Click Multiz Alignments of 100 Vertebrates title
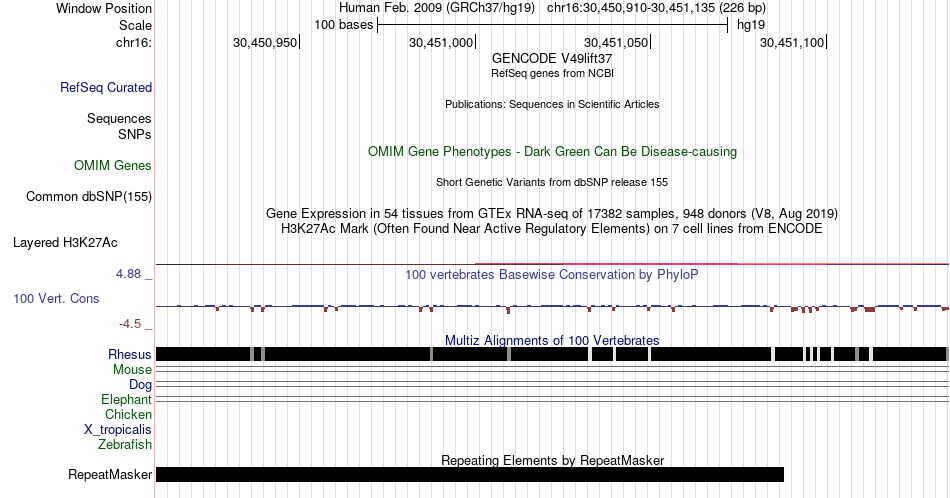This screenshot has width=950, height=498. (x=552, y=340)
